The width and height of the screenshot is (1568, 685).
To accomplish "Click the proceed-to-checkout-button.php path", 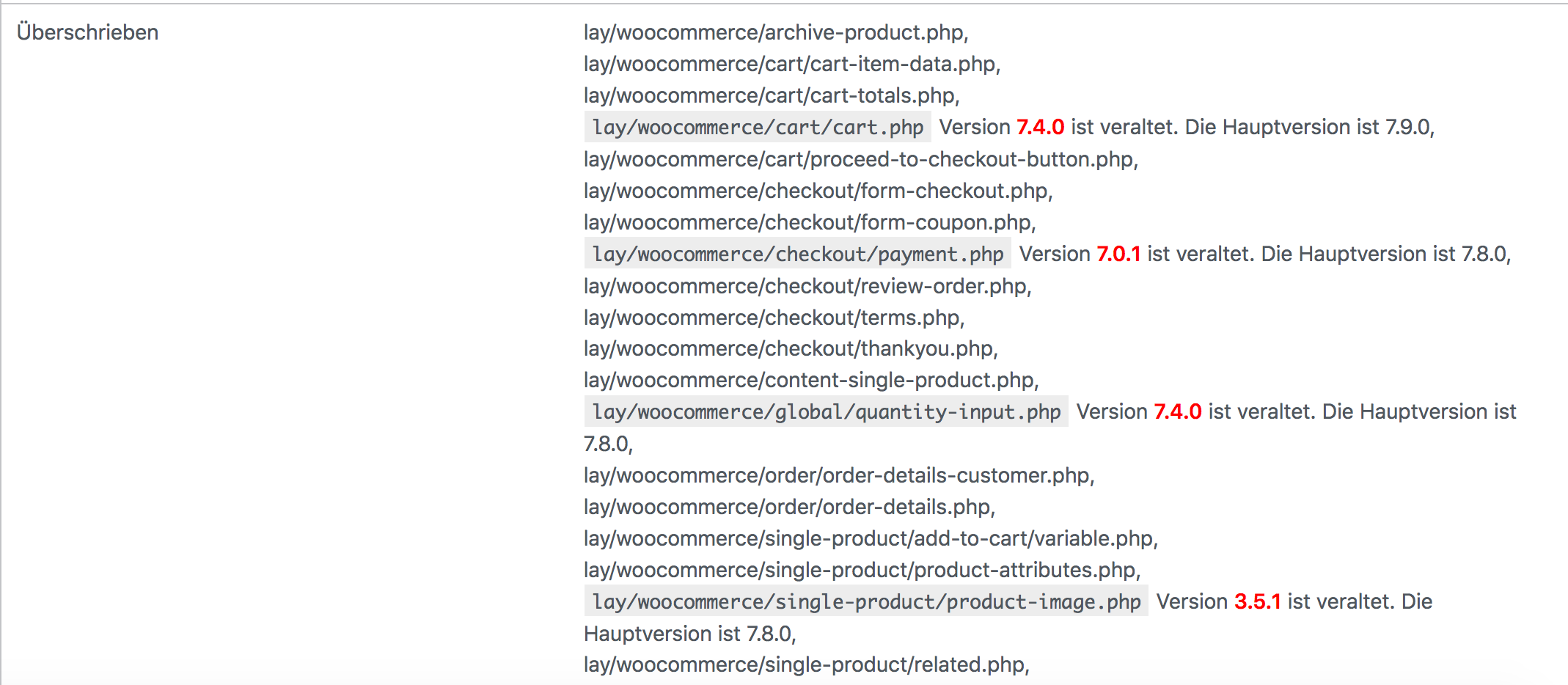I will pos(860,159).
